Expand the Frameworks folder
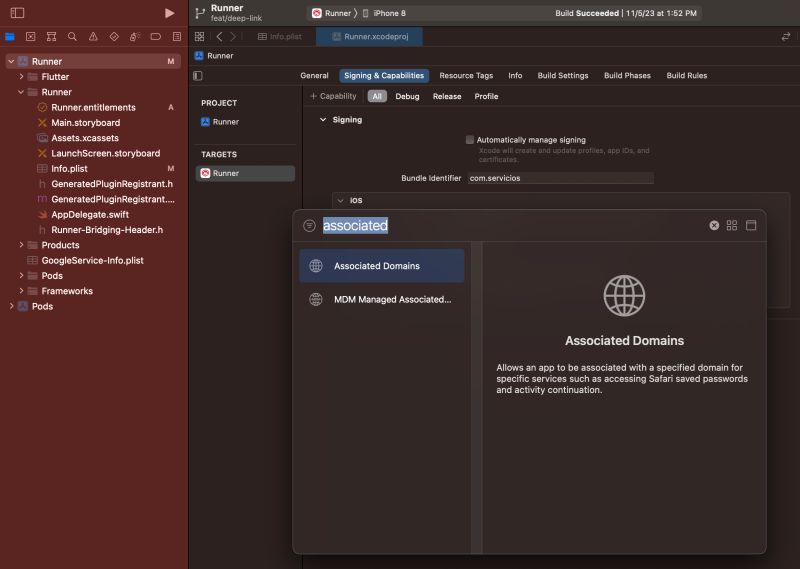Screen dimensions: 800x569 coord(21,291)
